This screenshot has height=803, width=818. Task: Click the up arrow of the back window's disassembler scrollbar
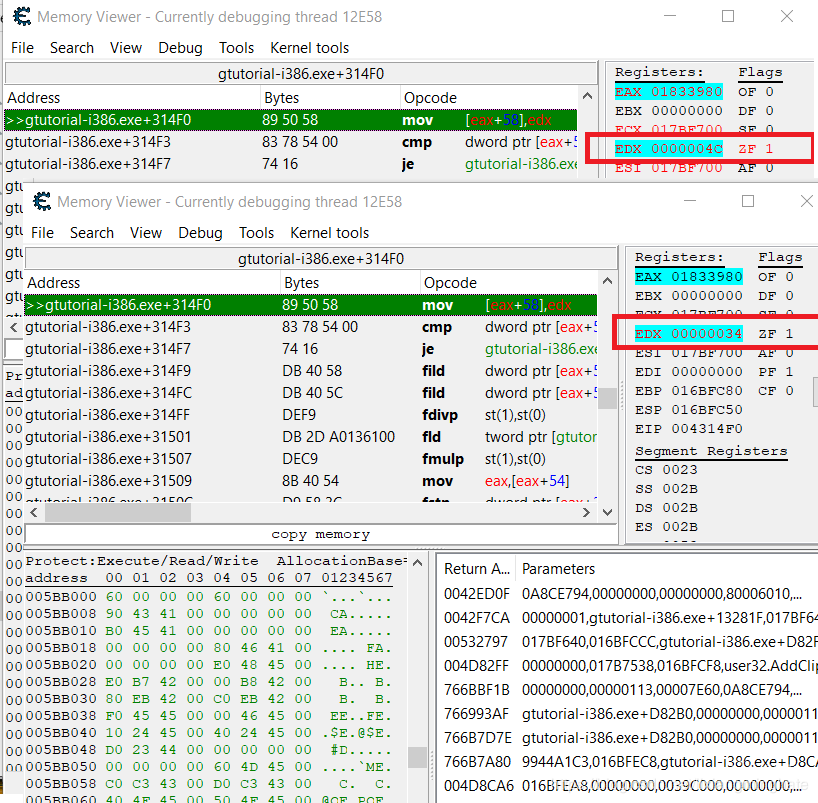(x=587, y=96)
